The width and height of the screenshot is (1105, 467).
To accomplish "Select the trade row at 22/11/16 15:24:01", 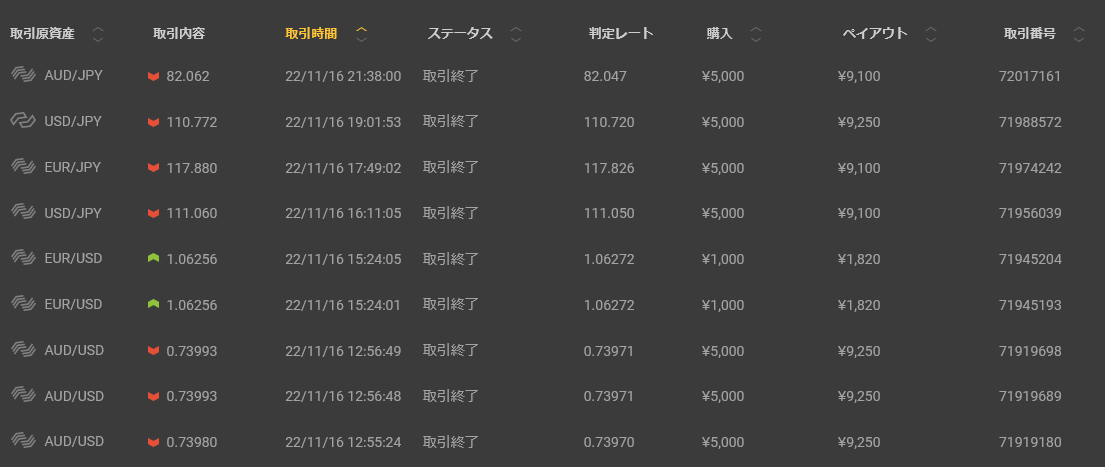I will [342, 305].
